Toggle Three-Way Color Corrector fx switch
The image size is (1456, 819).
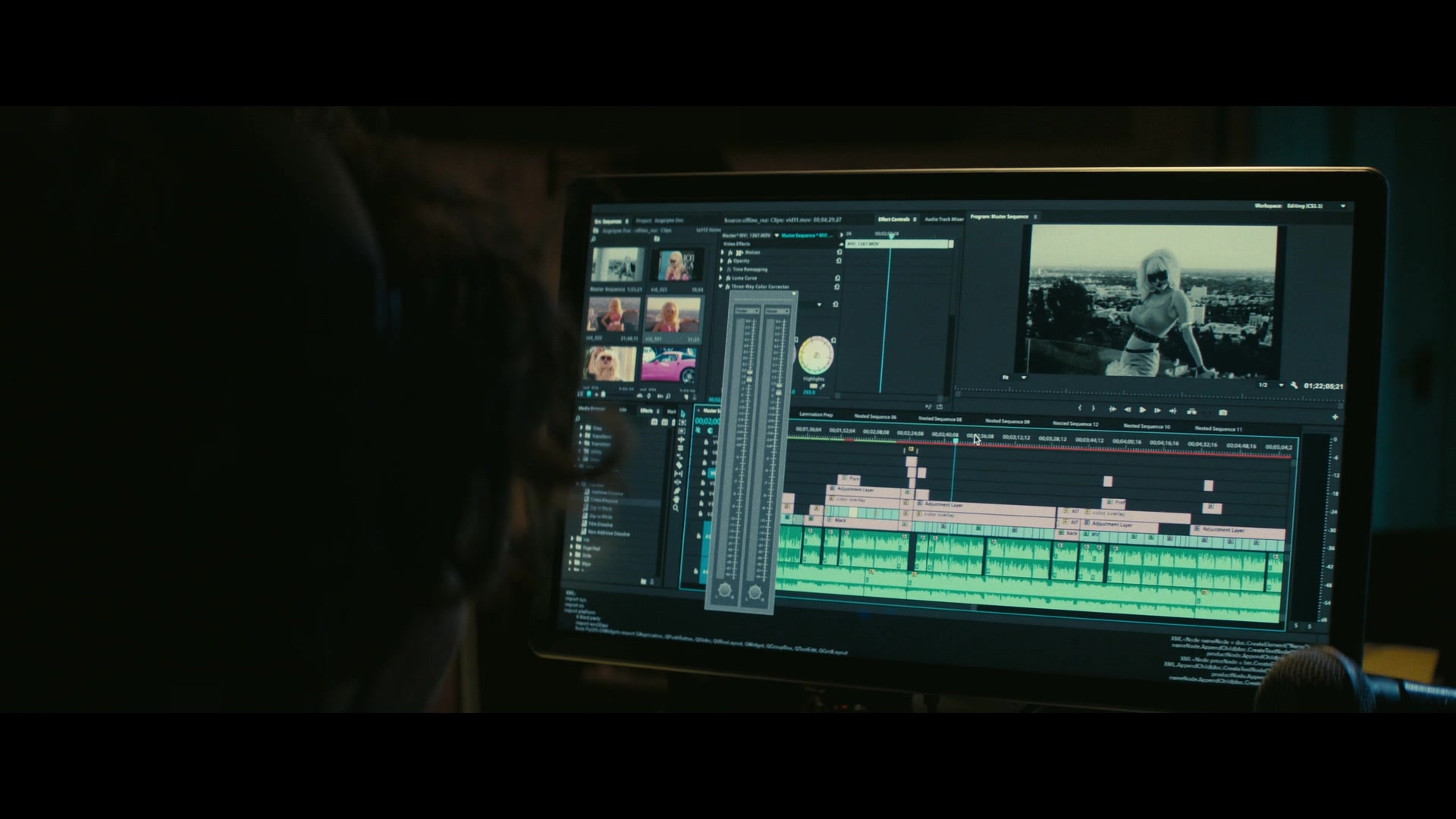click(x=727, y=287)
